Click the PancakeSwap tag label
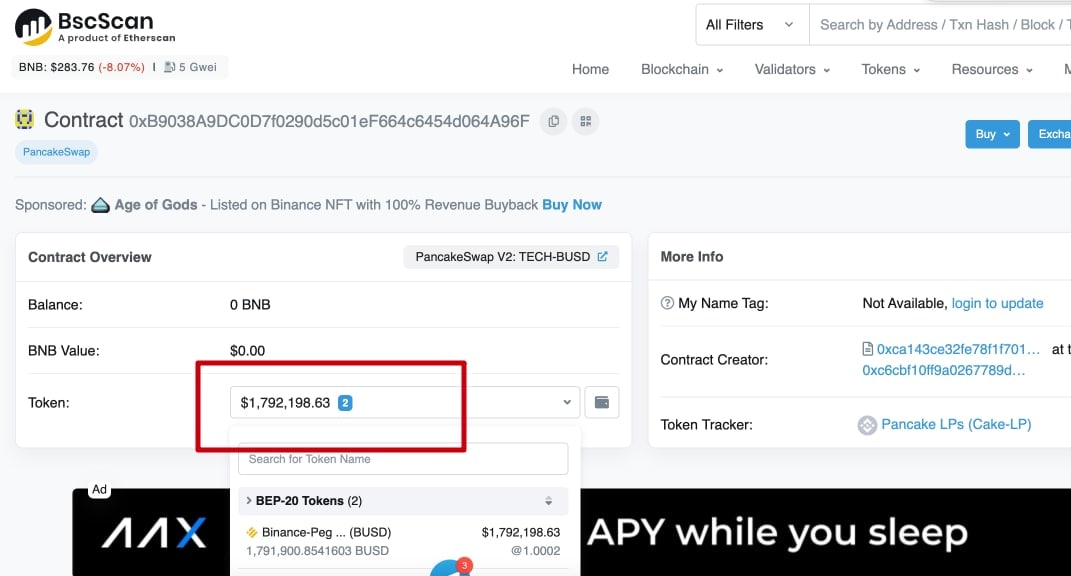Screen dimensions: 1071x576 [x=57, y=152]
